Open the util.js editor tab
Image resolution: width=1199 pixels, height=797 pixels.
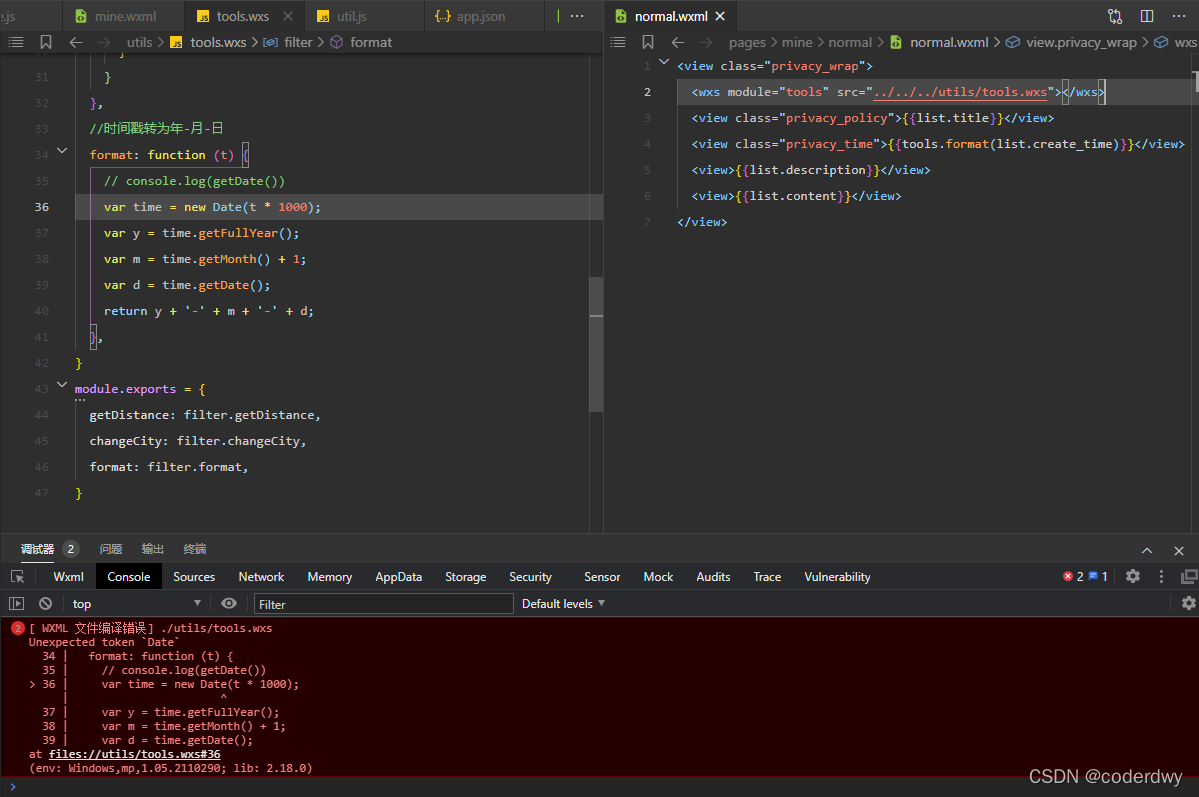[352, 16]
